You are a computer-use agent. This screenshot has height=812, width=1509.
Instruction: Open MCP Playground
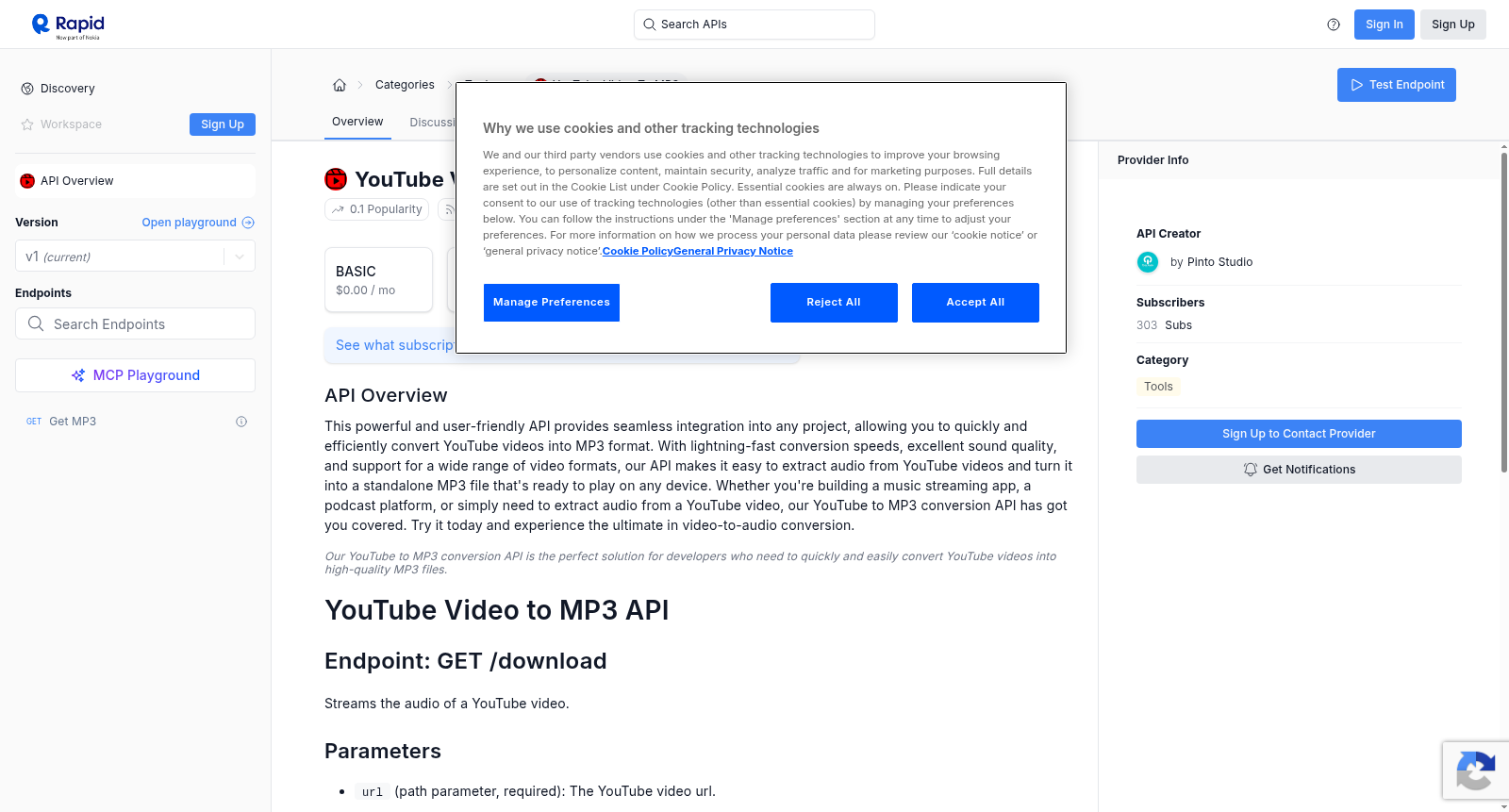pyautogui.click(x=135, y=375)
